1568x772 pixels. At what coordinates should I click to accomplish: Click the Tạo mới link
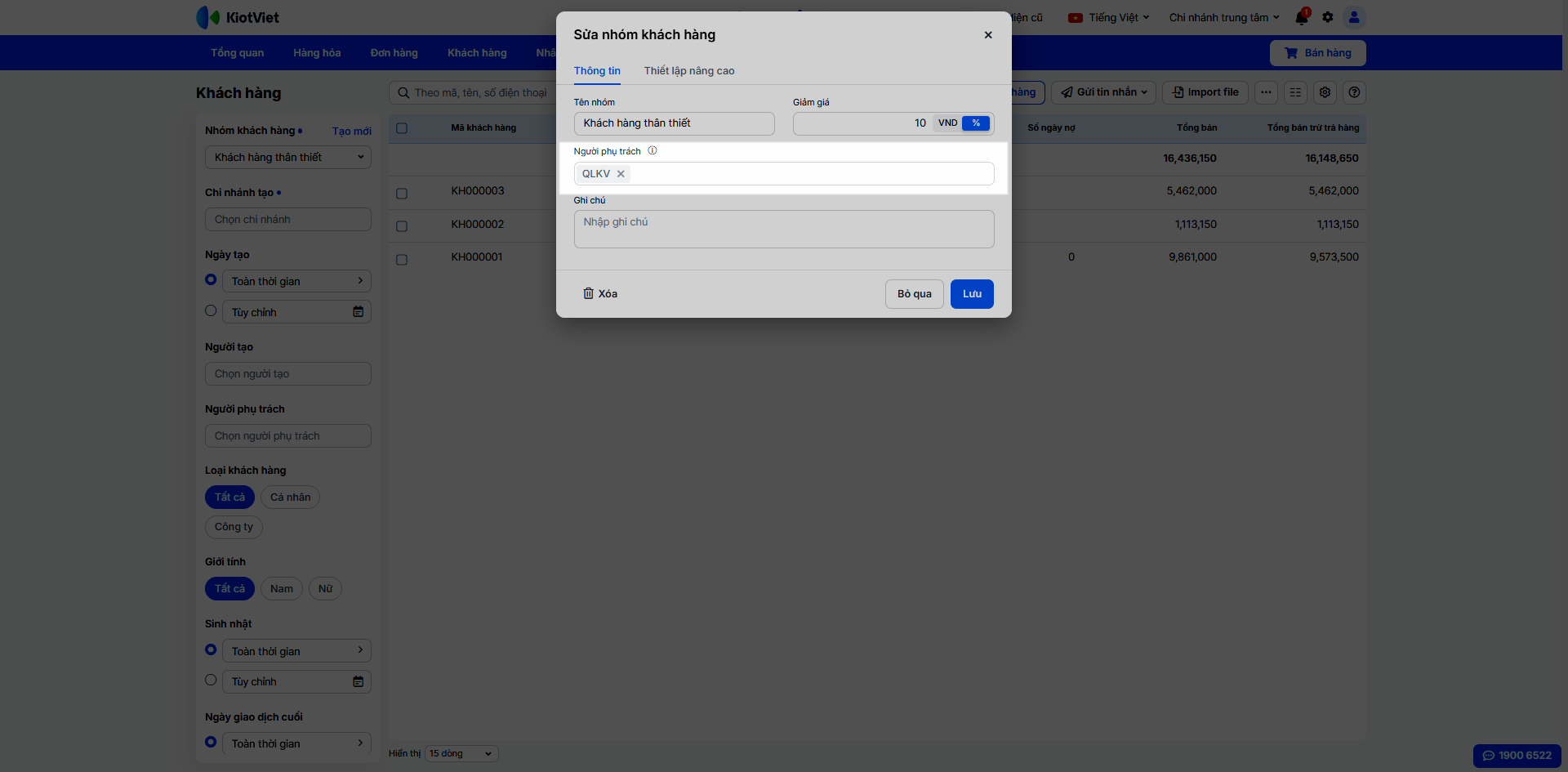(x=352, y=132)
